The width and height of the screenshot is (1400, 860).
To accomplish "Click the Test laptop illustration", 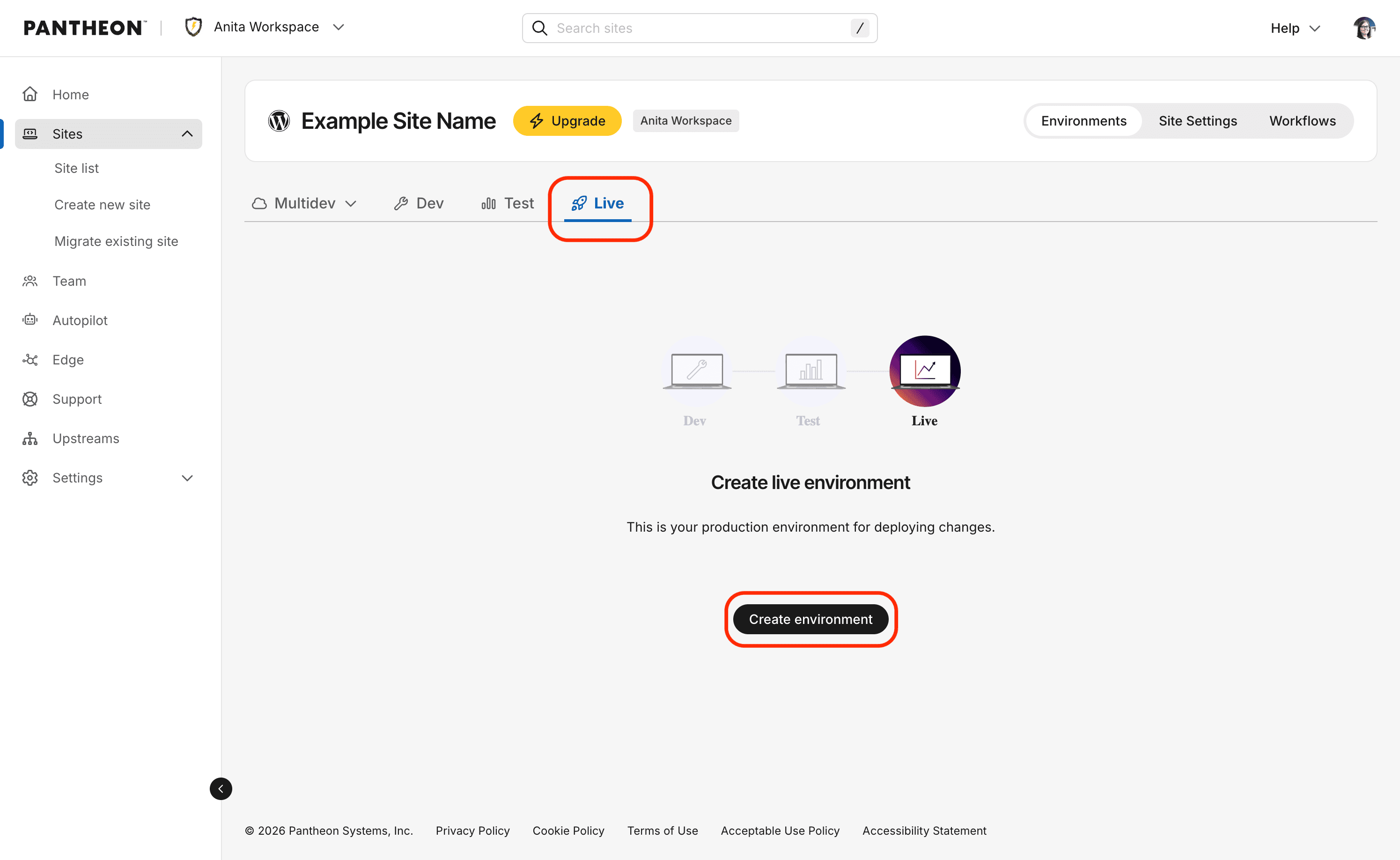I will 811,371.
